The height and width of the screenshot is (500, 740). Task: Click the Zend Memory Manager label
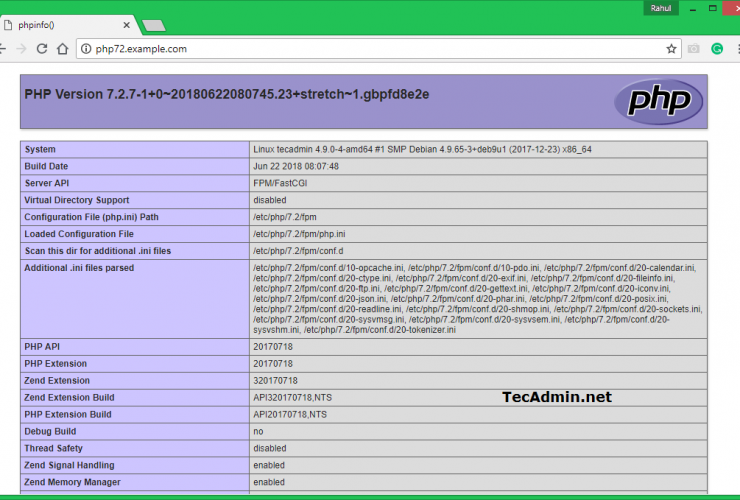(74, 482)
